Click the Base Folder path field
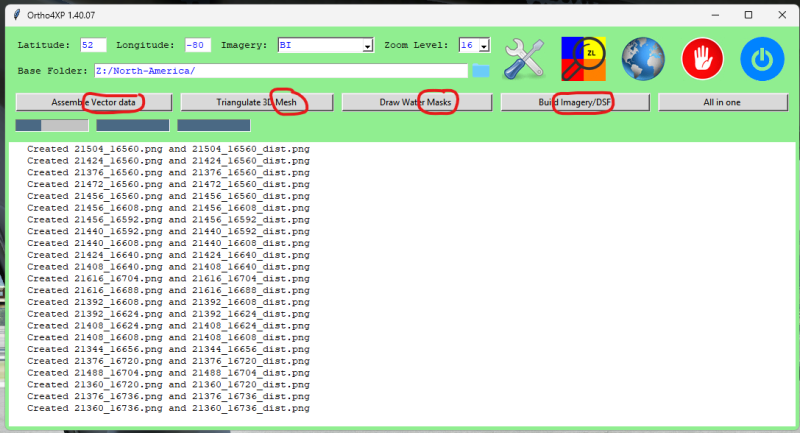The height and width of the screenshot is (433, 800). [x=280, y=71]
